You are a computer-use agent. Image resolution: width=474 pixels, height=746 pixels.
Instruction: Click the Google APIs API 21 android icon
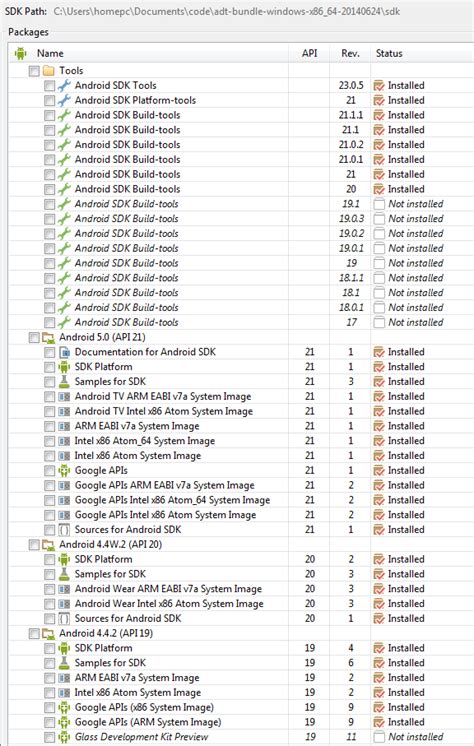point(64,471)
